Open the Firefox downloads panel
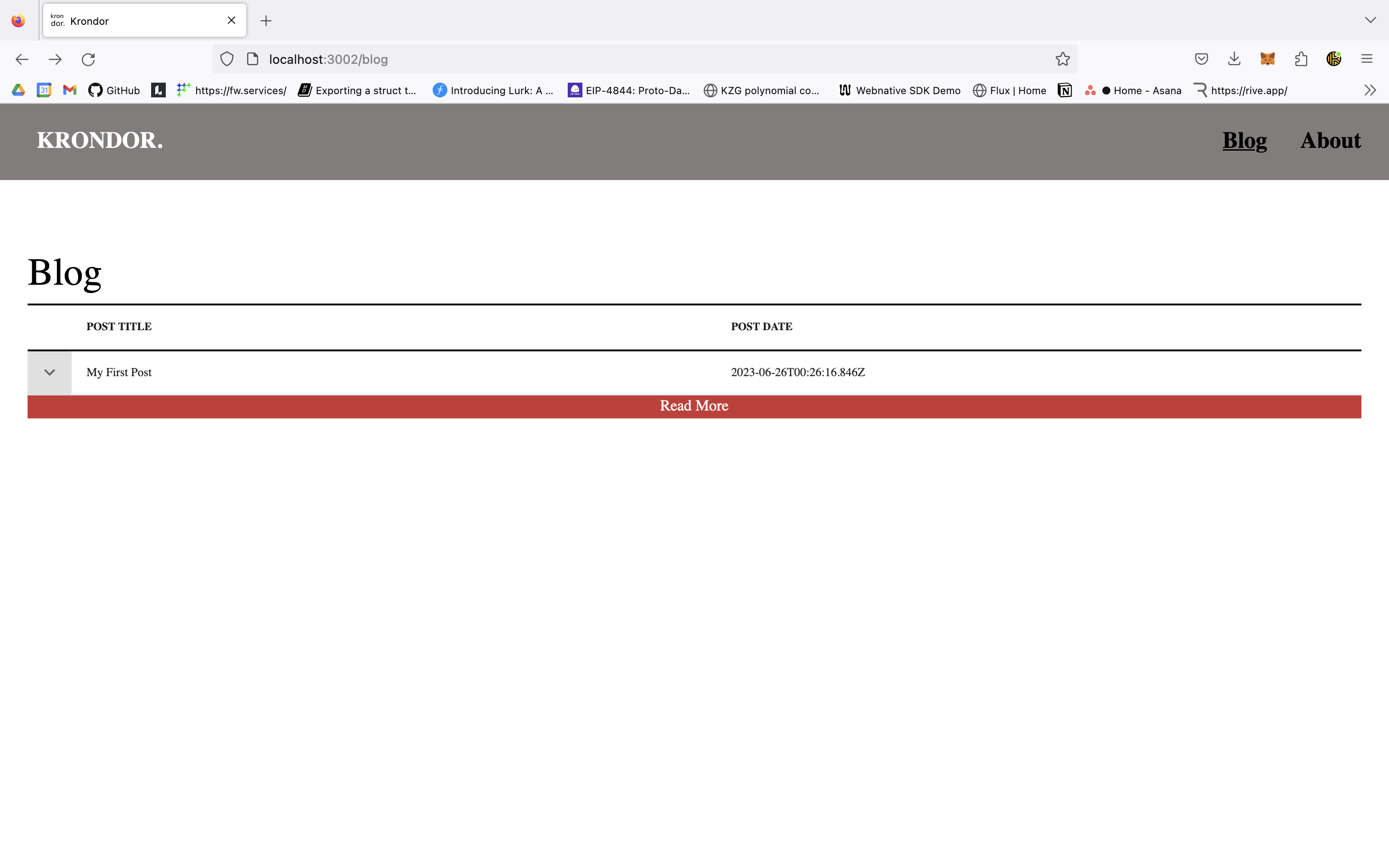Viewport: 1389px width, 868px height. pyautogui.click(x=1234, y=59)
